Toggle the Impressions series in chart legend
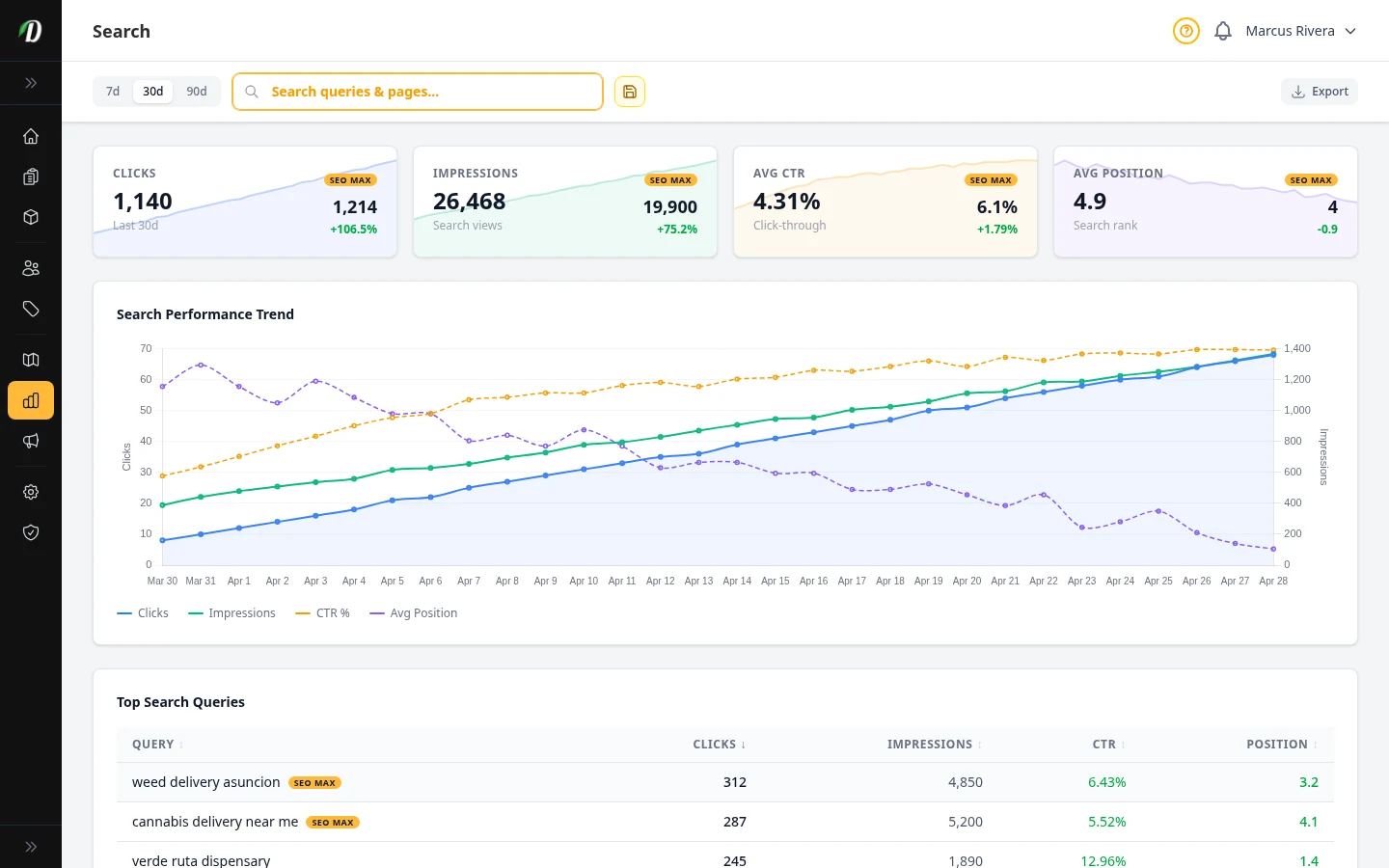The image size is (1389, 868). pyautogui.click(x=231, y=613)
